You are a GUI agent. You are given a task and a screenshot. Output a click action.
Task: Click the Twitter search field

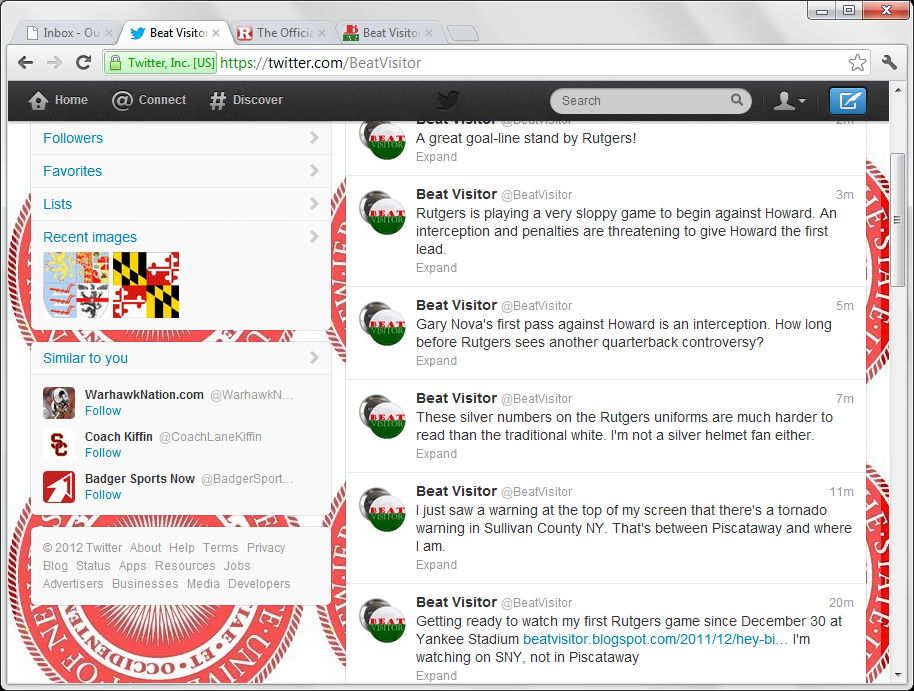[650, 101]
